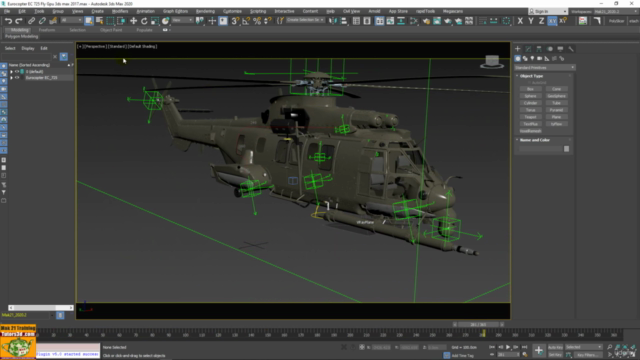Click the Pyramid primitive button

point(556,110)
